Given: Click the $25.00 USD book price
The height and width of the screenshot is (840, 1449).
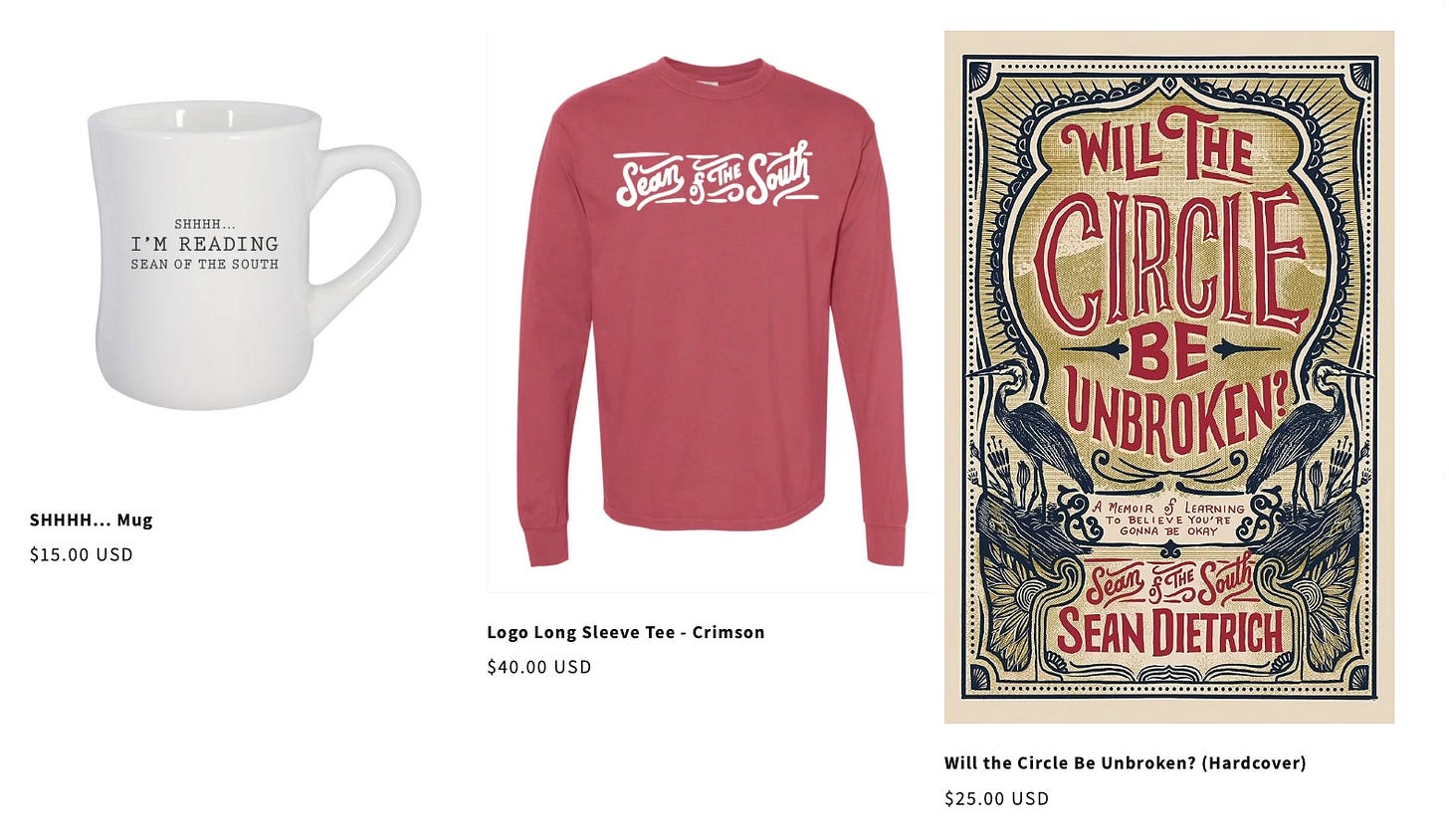Looking at the screenshot, I should [997, 798].
